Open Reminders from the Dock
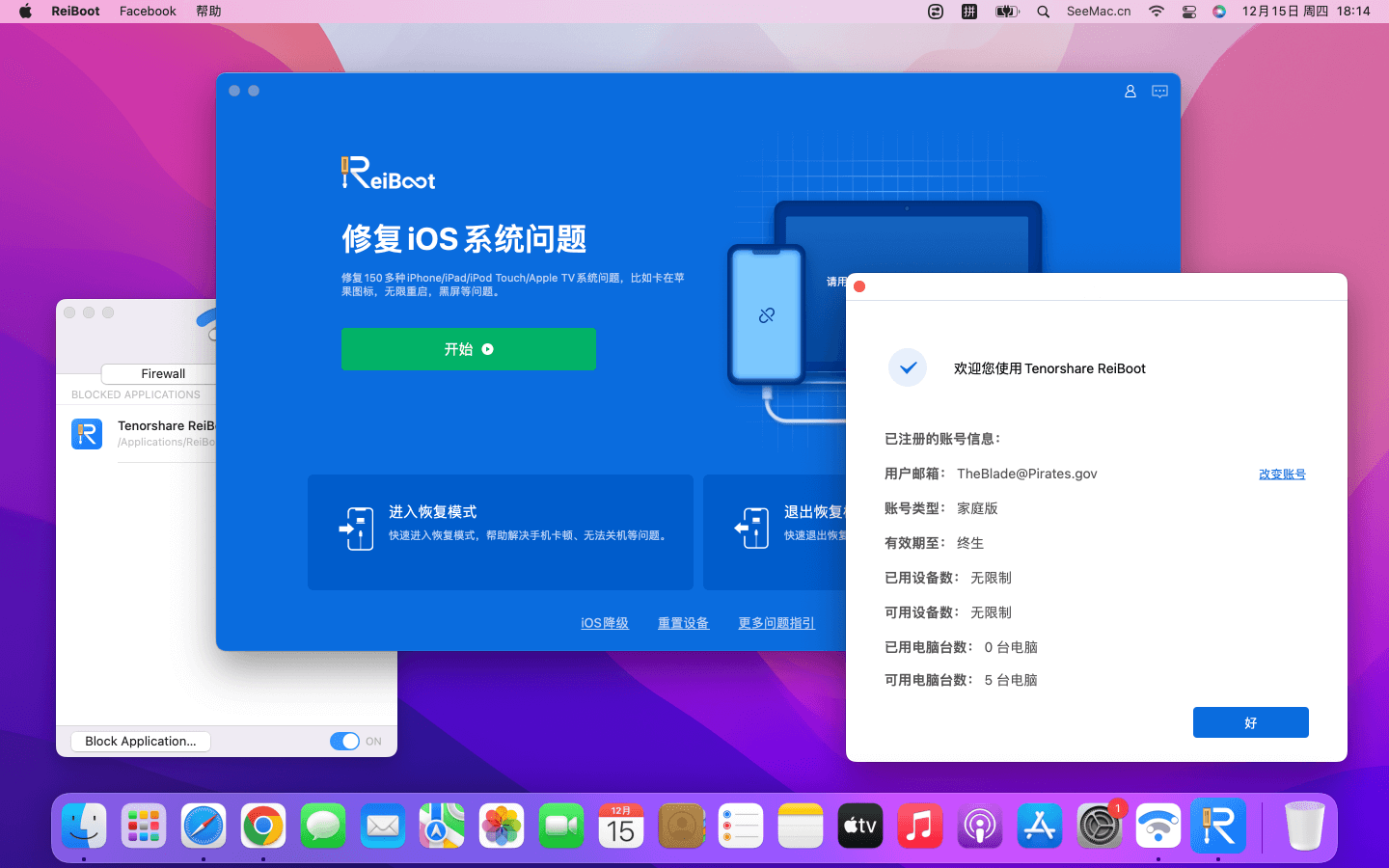The image size is (1389, 868). (x=741, y=827)
